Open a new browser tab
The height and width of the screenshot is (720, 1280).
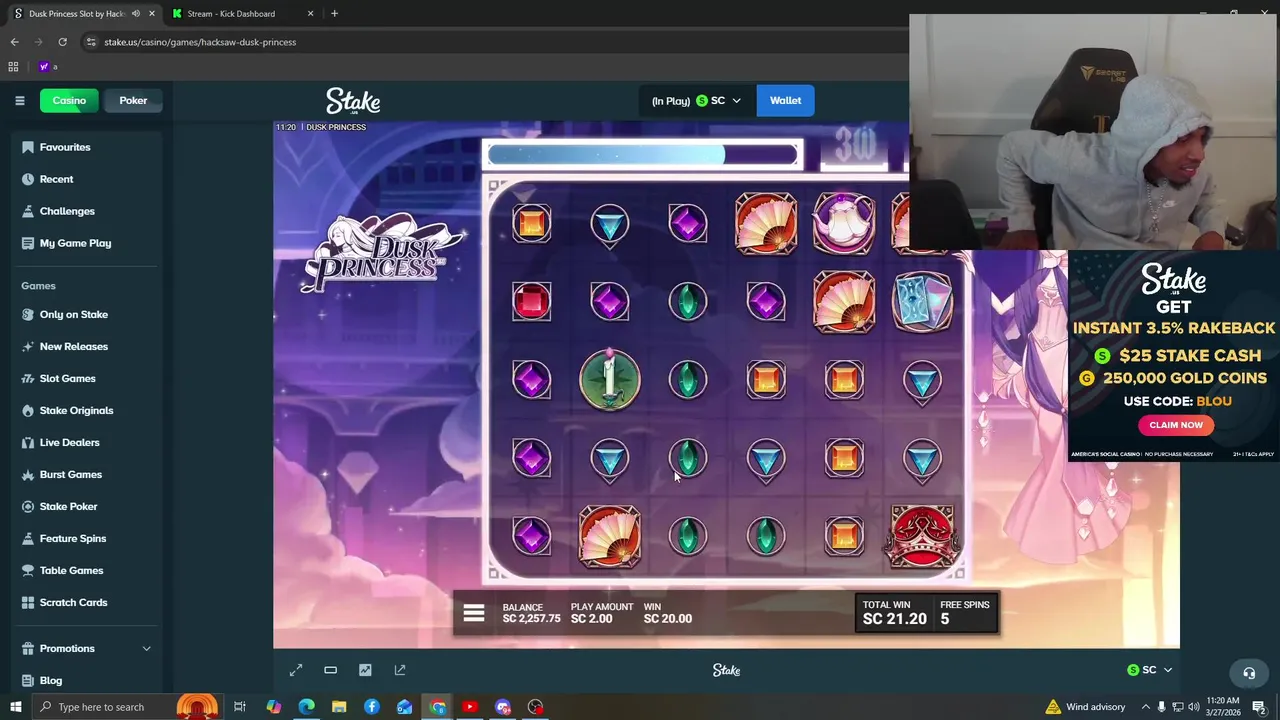pyautogui.click(x=334, y=14)
